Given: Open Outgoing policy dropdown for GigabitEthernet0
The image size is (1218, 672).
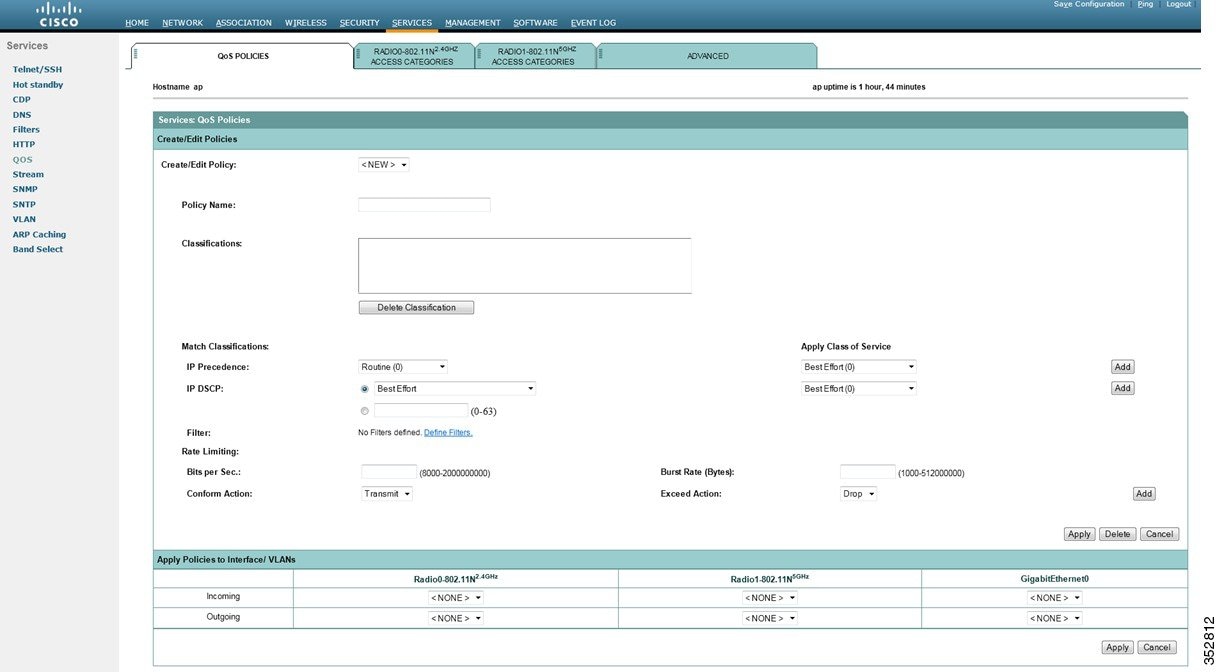Looking at the screenshot, I should (x=1055, y=619).
